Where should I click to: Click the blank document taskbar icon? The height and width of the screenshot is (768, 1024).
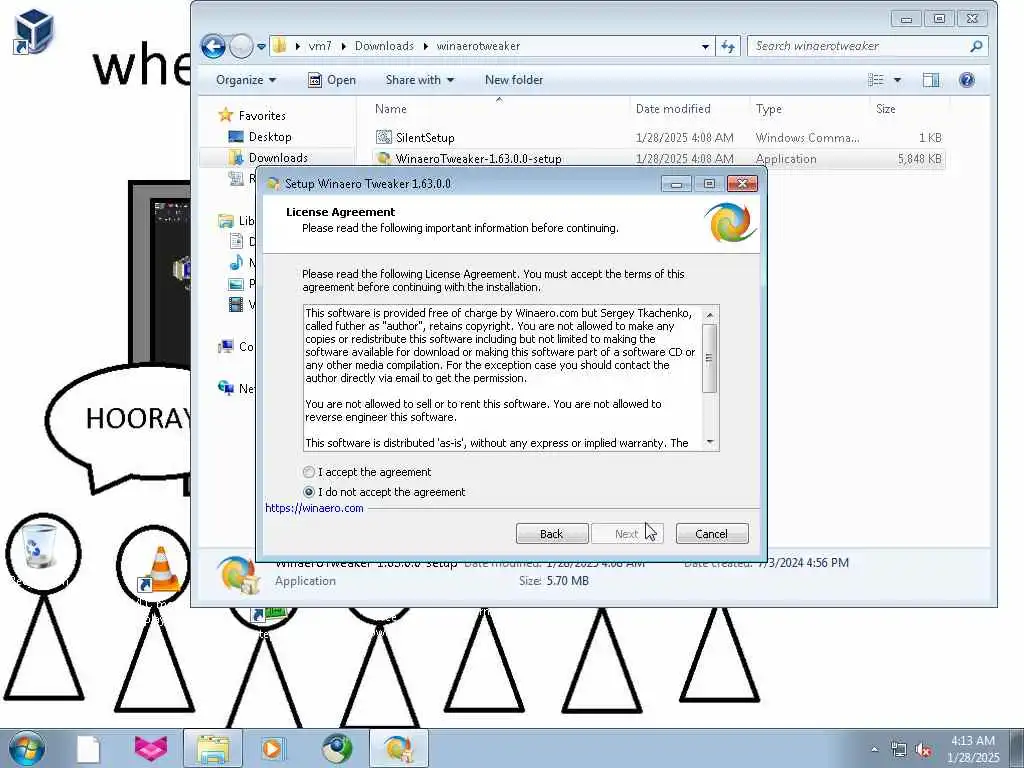[x=88, y=749]
